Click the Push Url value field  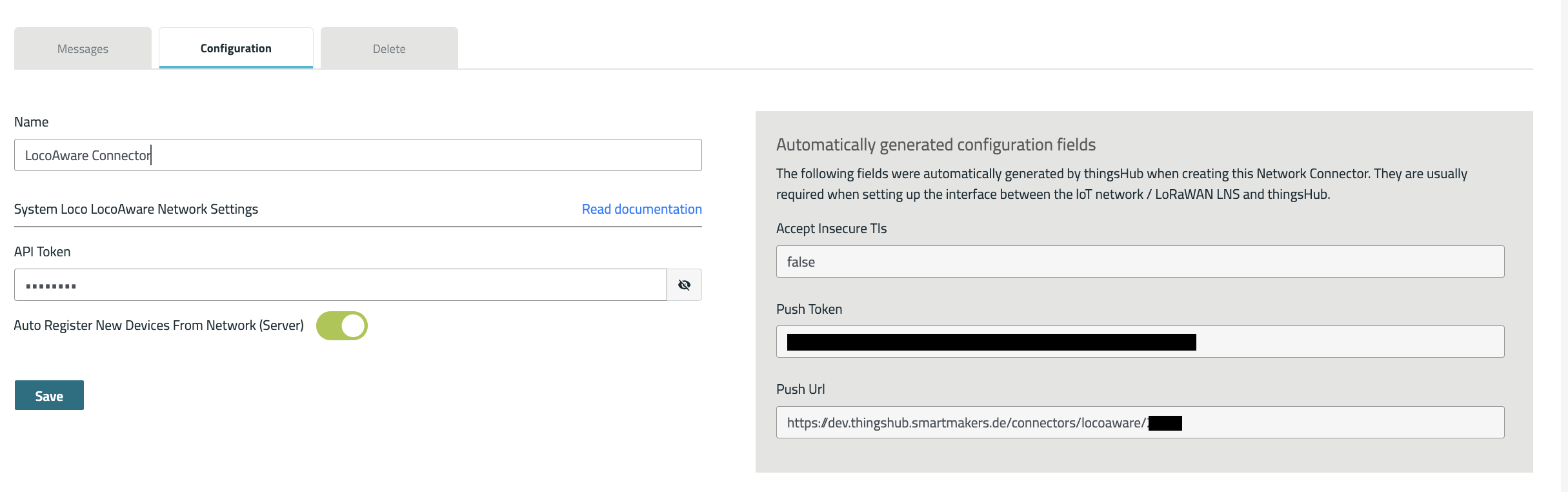point(1140,422)
